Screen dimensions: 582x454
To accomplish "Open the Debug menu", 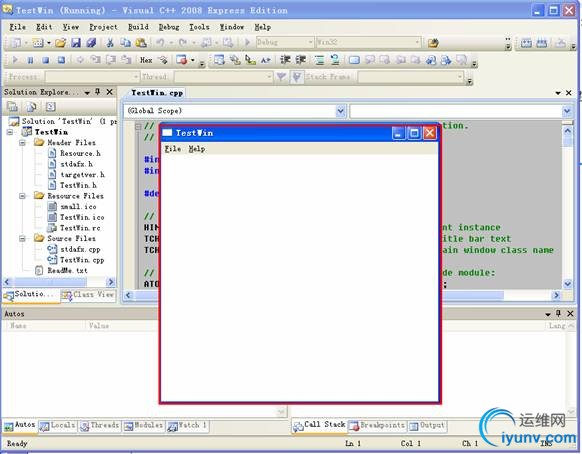I will 169,27.
